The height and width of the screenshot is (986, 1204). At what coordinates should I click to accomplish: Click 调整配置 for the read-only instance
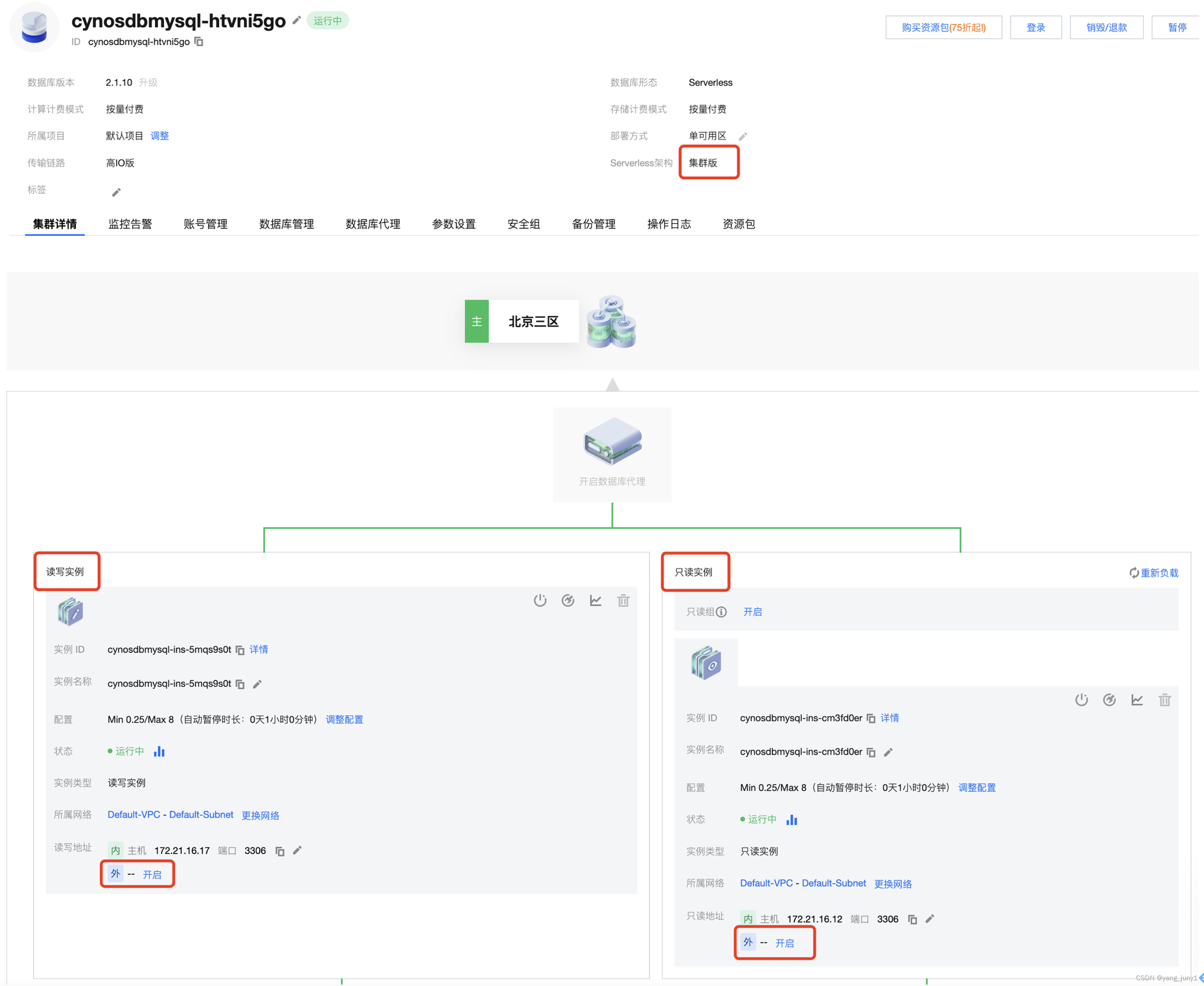(x=977, y=788)
